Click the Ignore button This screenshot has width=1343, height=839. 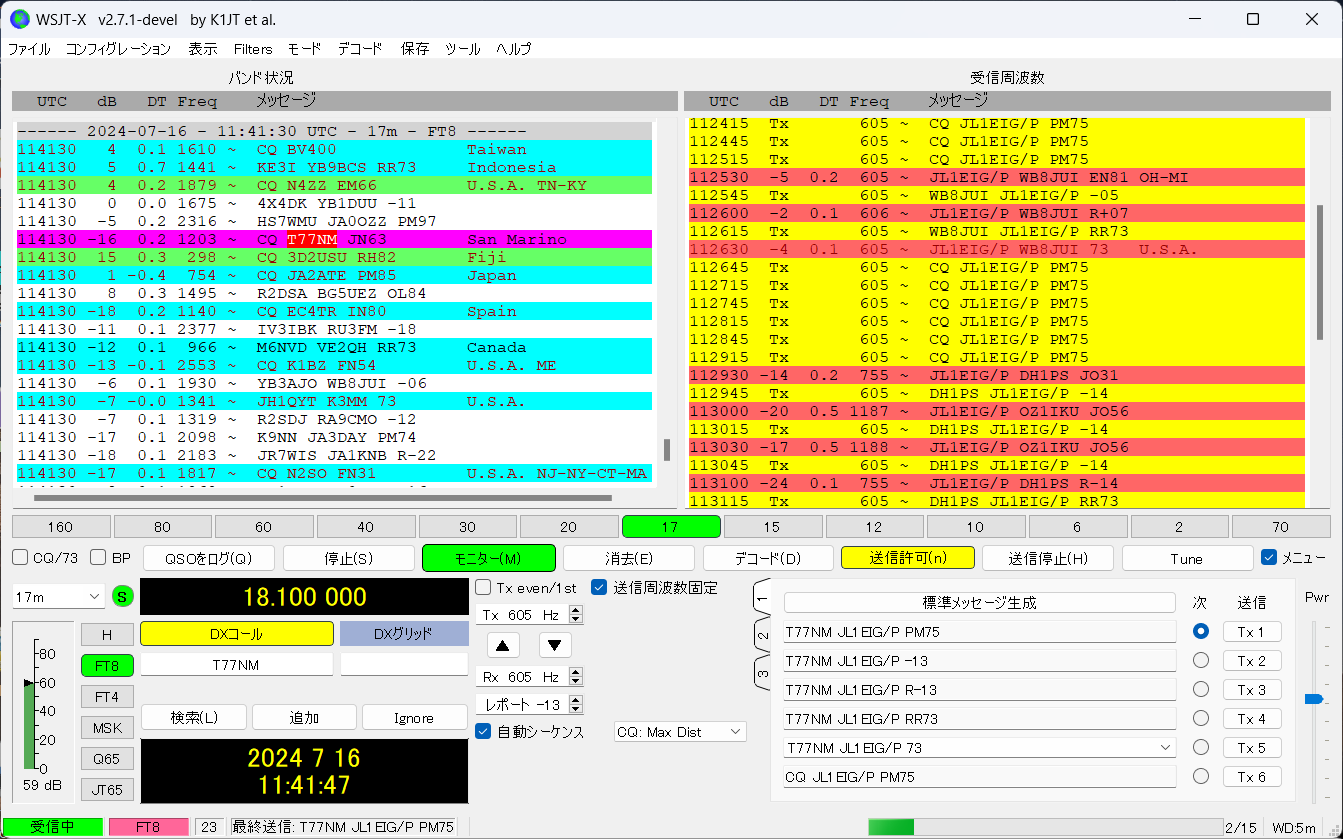pyautogui.click(x=414, y=717)
